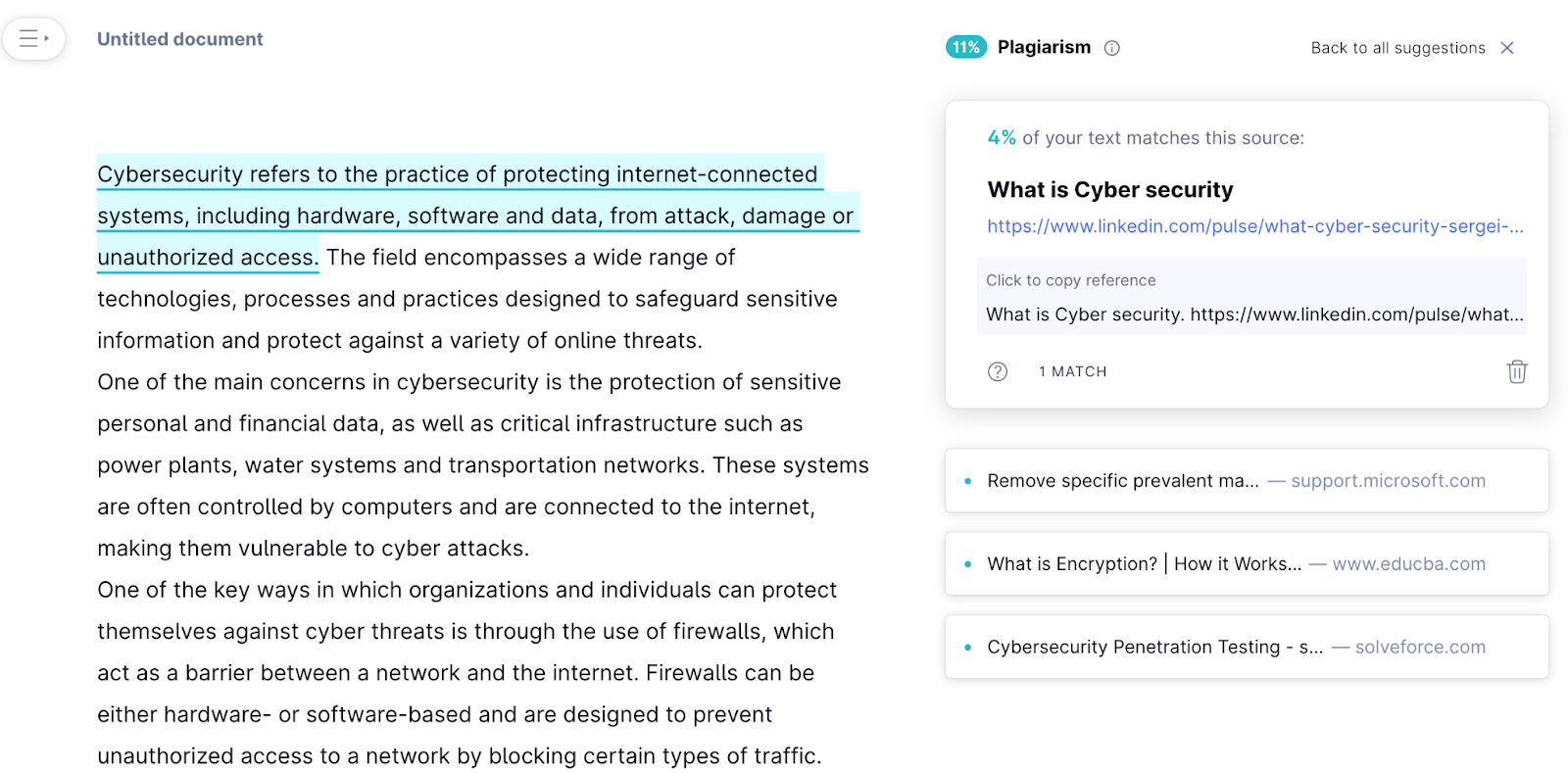This screenshot has height=773, width=1568.
Task: Click the What is Cyber security heading
Action: pos(1109,190)
